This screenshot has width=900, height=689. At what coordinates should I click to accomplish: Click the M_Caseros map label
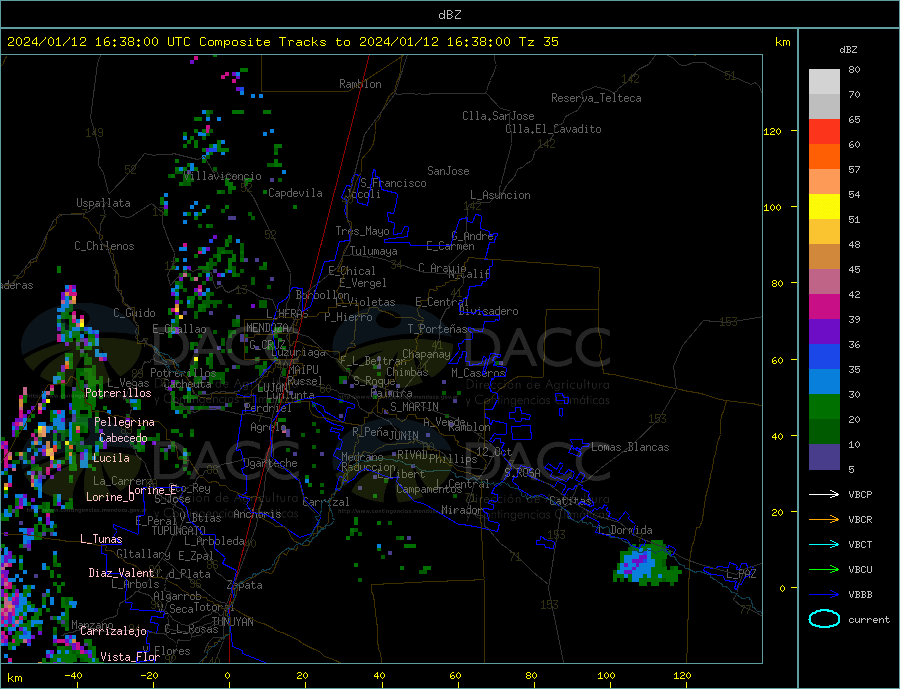tap(478, 373)
